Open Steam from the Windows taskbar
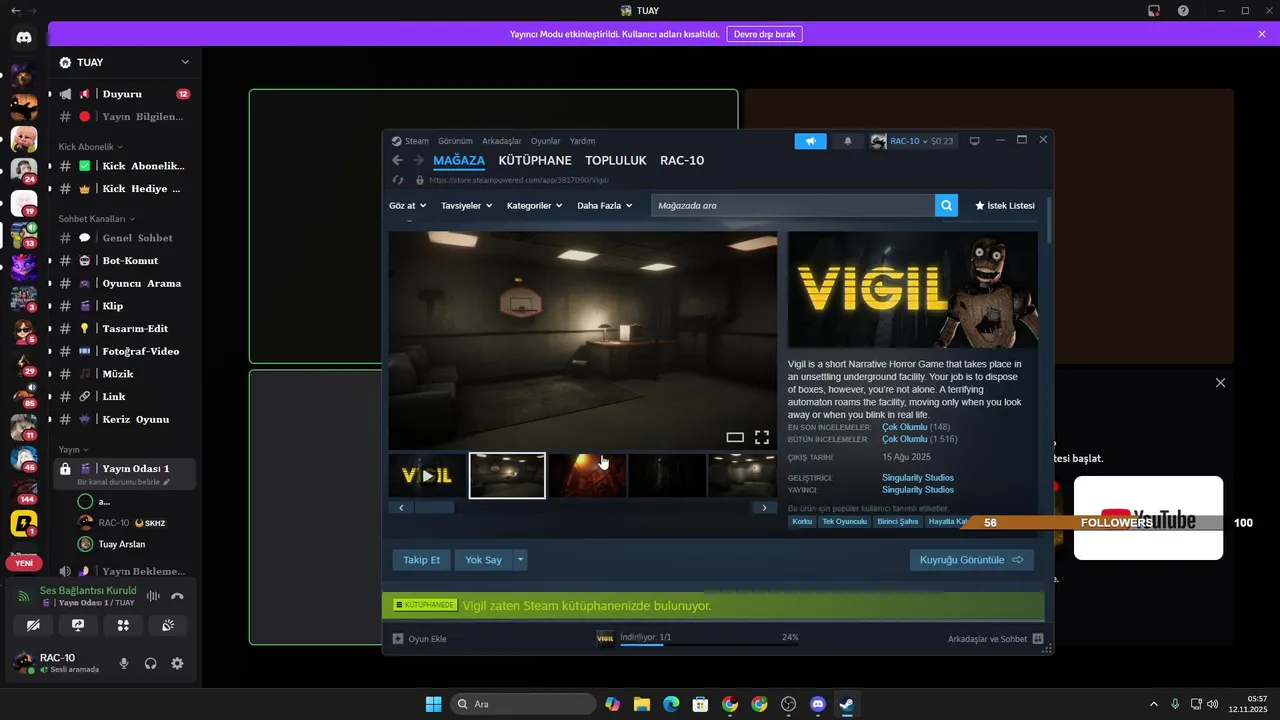Viewport: 1280px width, 720px height. pyautogui.click(x=847, y=704)
